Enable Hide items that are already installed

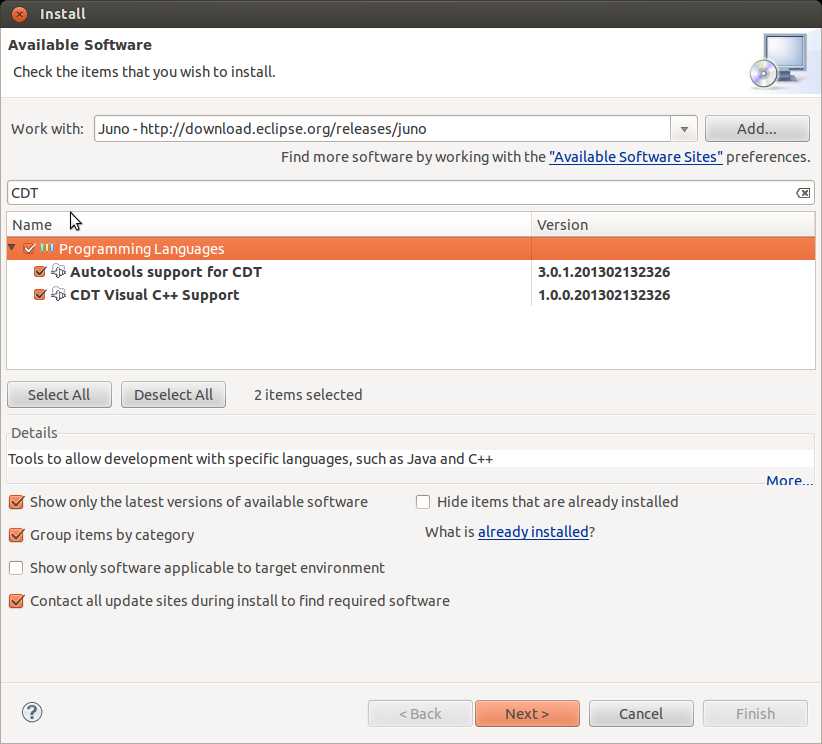point(423,502)
